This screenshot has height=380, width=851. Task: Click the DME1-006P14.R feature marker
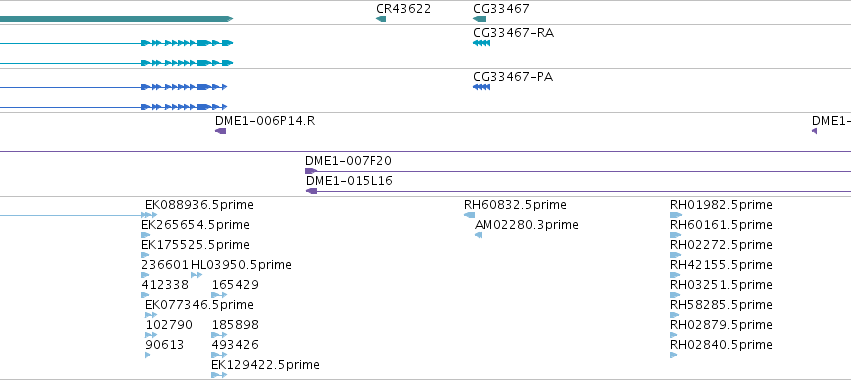[220, 131]
